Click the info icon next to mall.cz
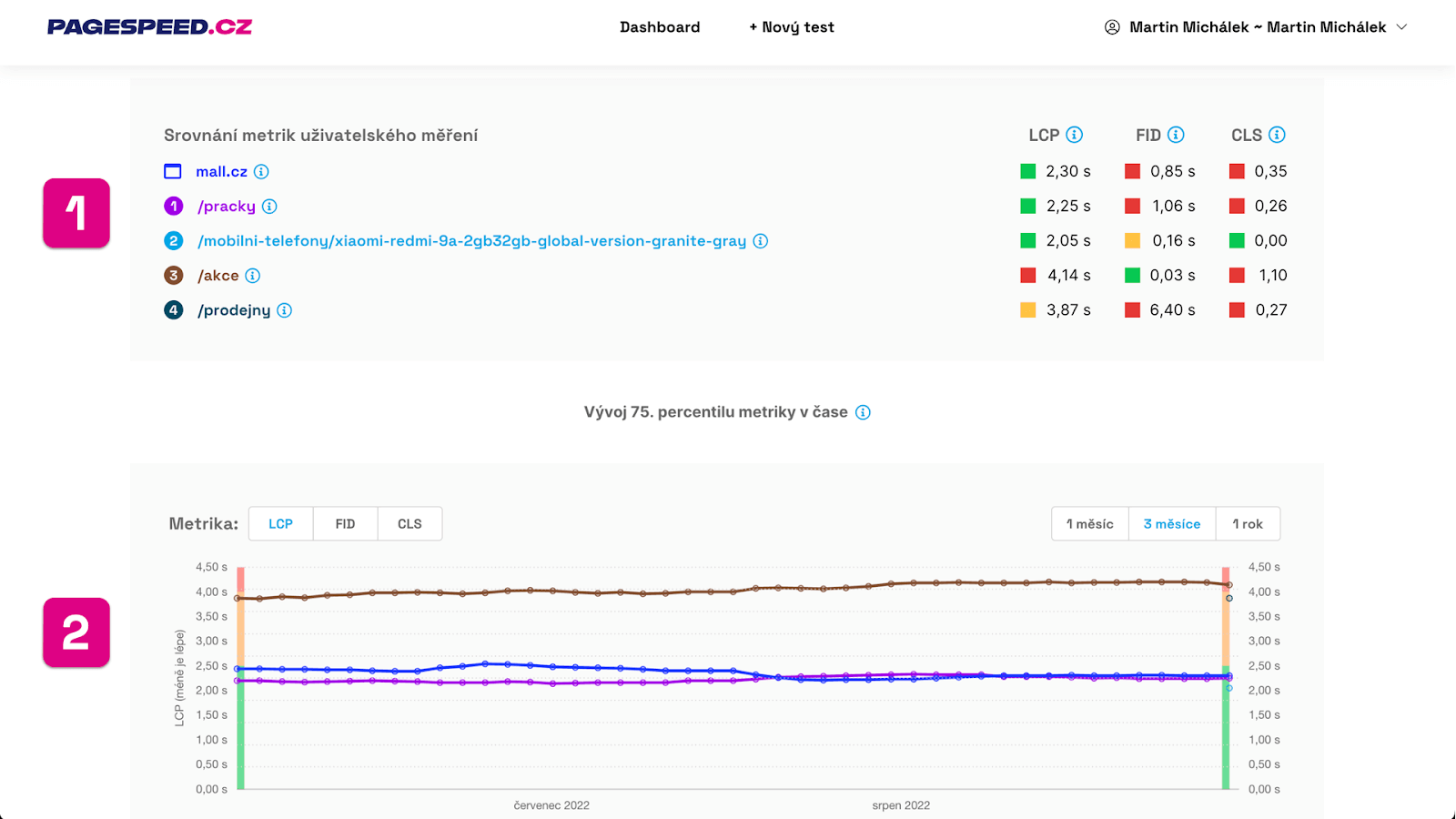 [x=262, y=171]
